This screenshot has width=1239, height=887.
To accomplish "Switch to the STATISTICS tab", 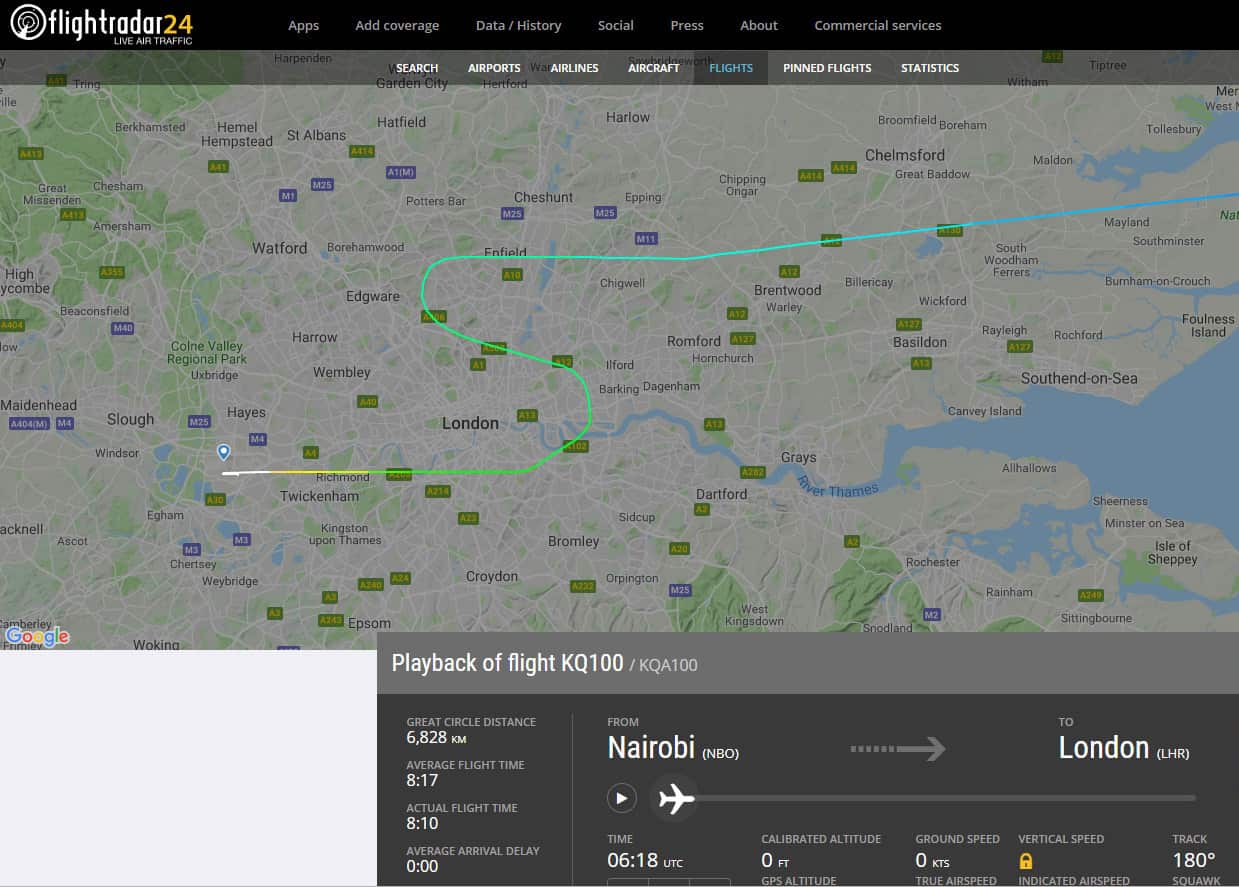I will [x=929, y=68].
